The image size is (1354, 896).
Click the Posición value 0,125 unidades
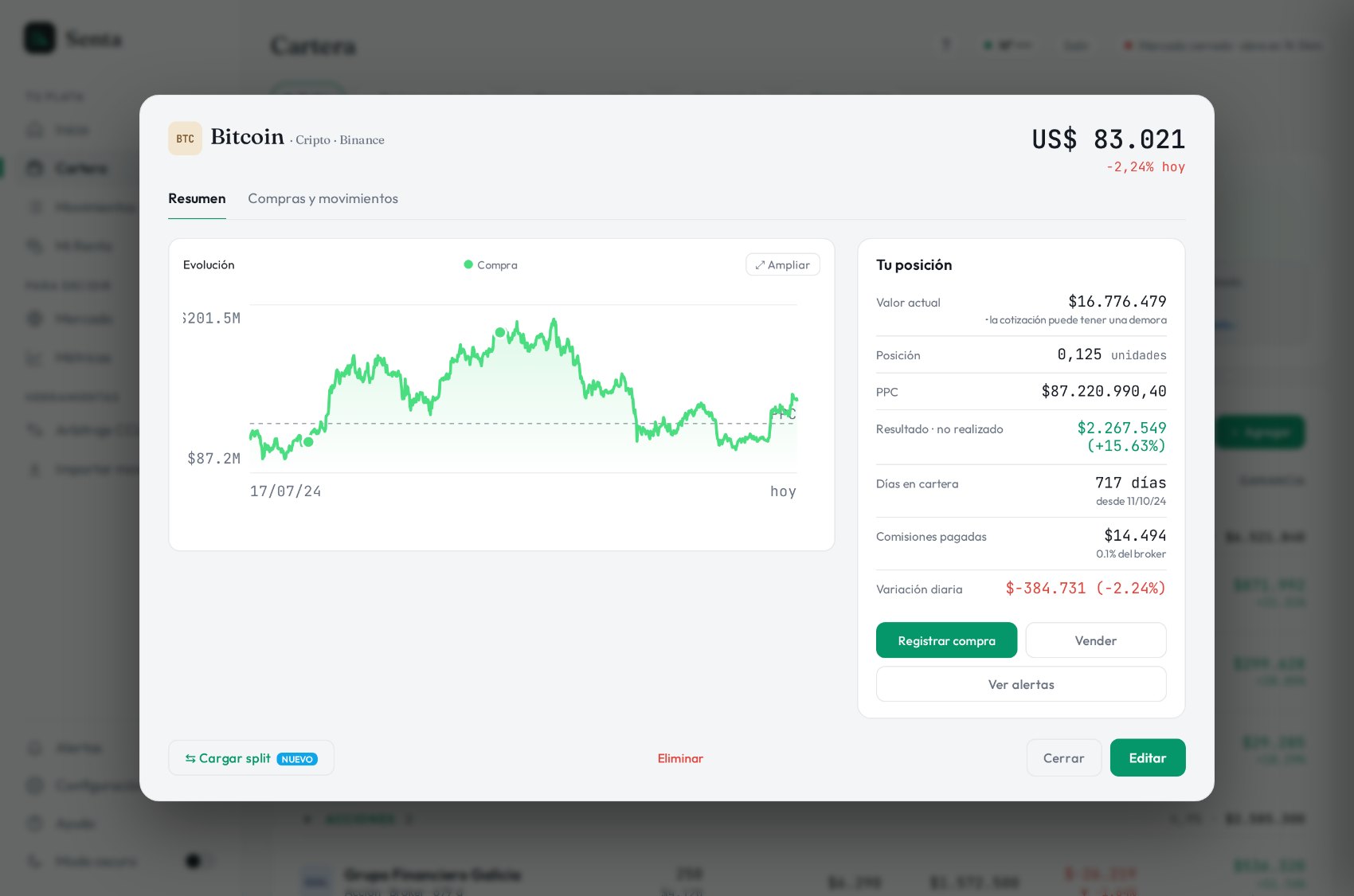[x=1112, y=354]
